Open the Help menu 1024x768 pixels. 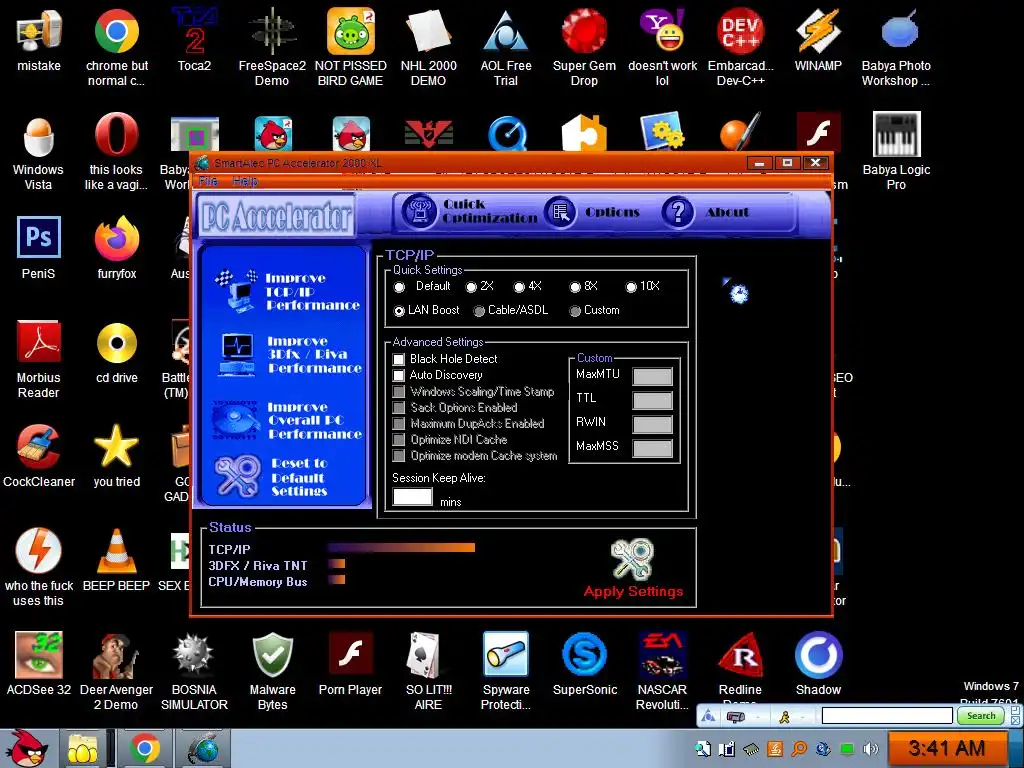click(245, 181)
